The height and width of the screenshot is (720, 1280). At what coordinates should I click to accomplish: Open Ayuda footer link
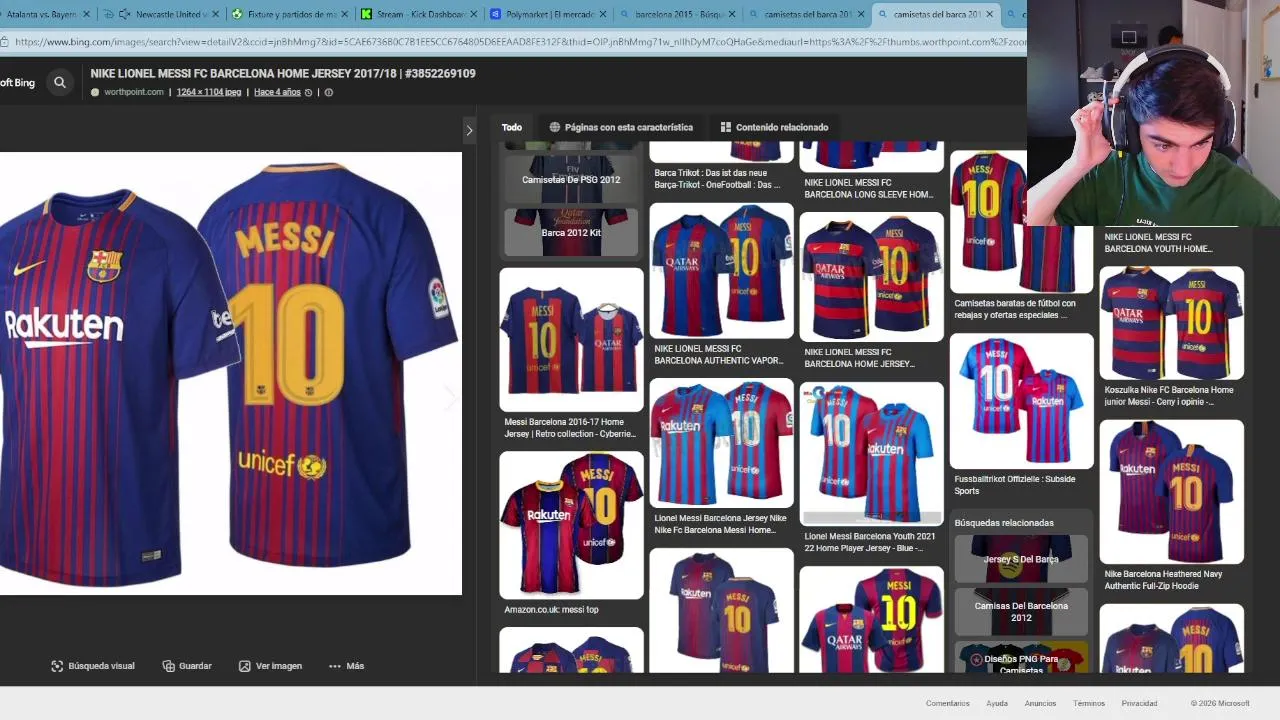coord(997,703)
